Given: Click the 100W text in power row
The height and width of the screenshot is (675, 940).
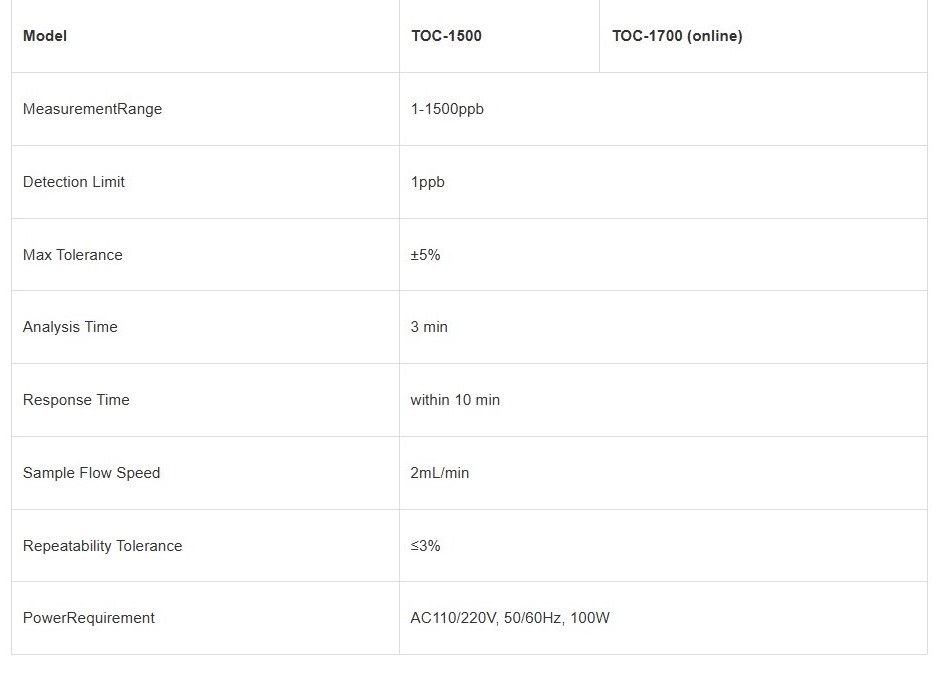Looking at the screenshot, I should [590, 618].
